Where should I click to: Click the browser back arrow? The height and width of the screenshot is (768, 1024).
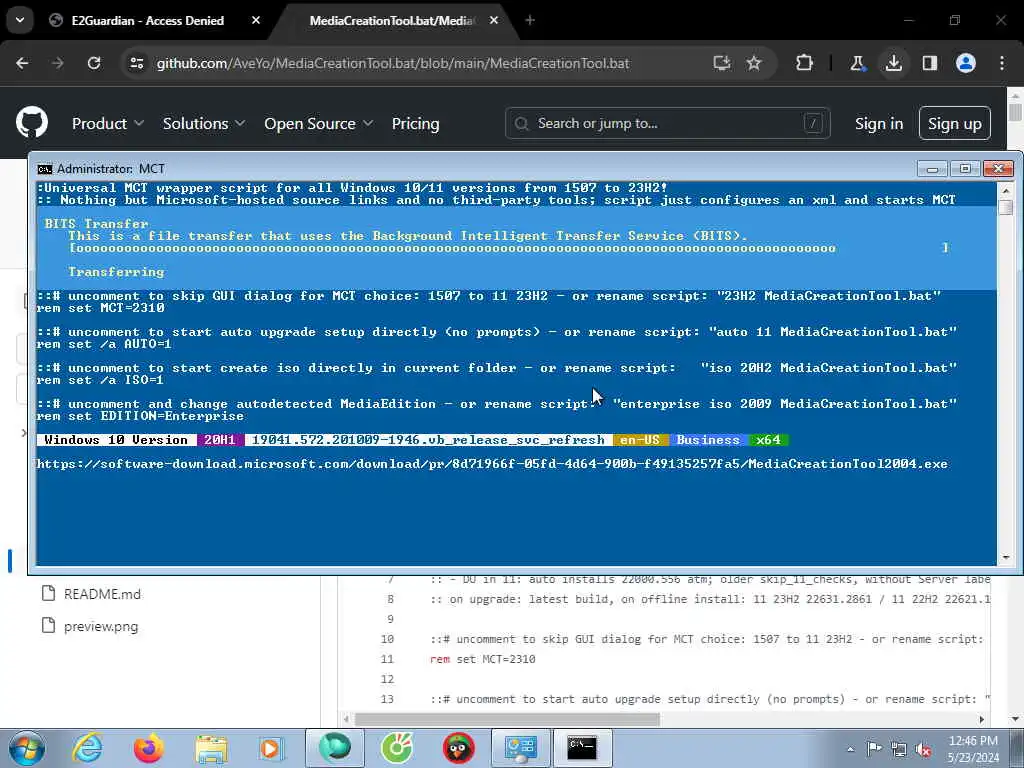click(22, 63)
